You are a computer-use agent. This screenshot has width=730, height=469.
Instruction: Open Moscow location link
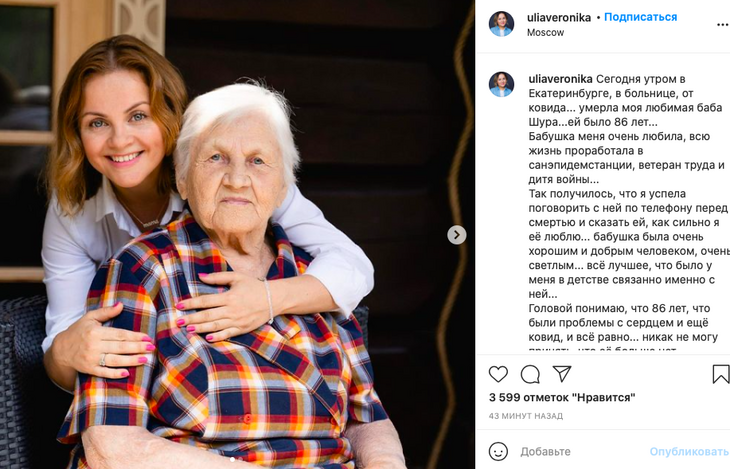[x=545, y=33]
